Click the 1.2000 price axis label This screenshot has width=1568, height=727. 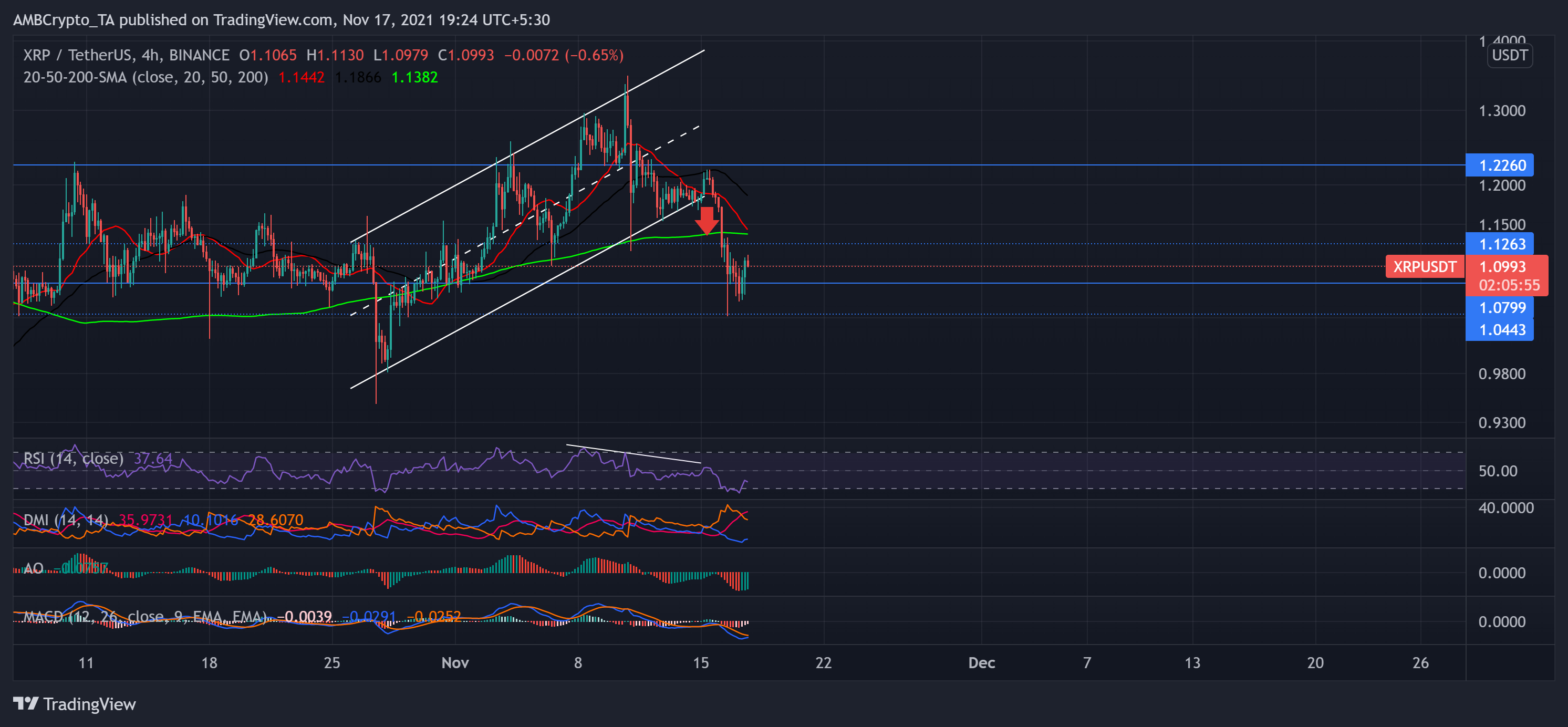tap(1502, 185)
